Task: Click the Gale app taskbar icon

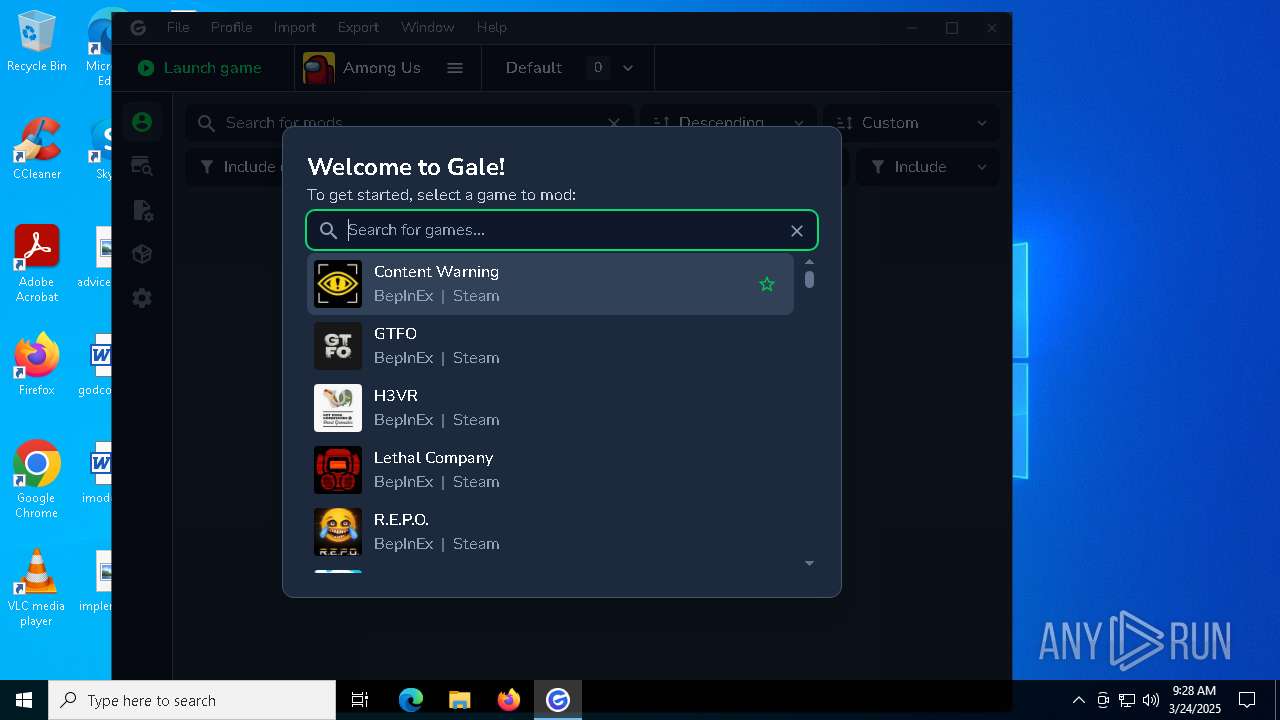Action: [x=558, y=700]
